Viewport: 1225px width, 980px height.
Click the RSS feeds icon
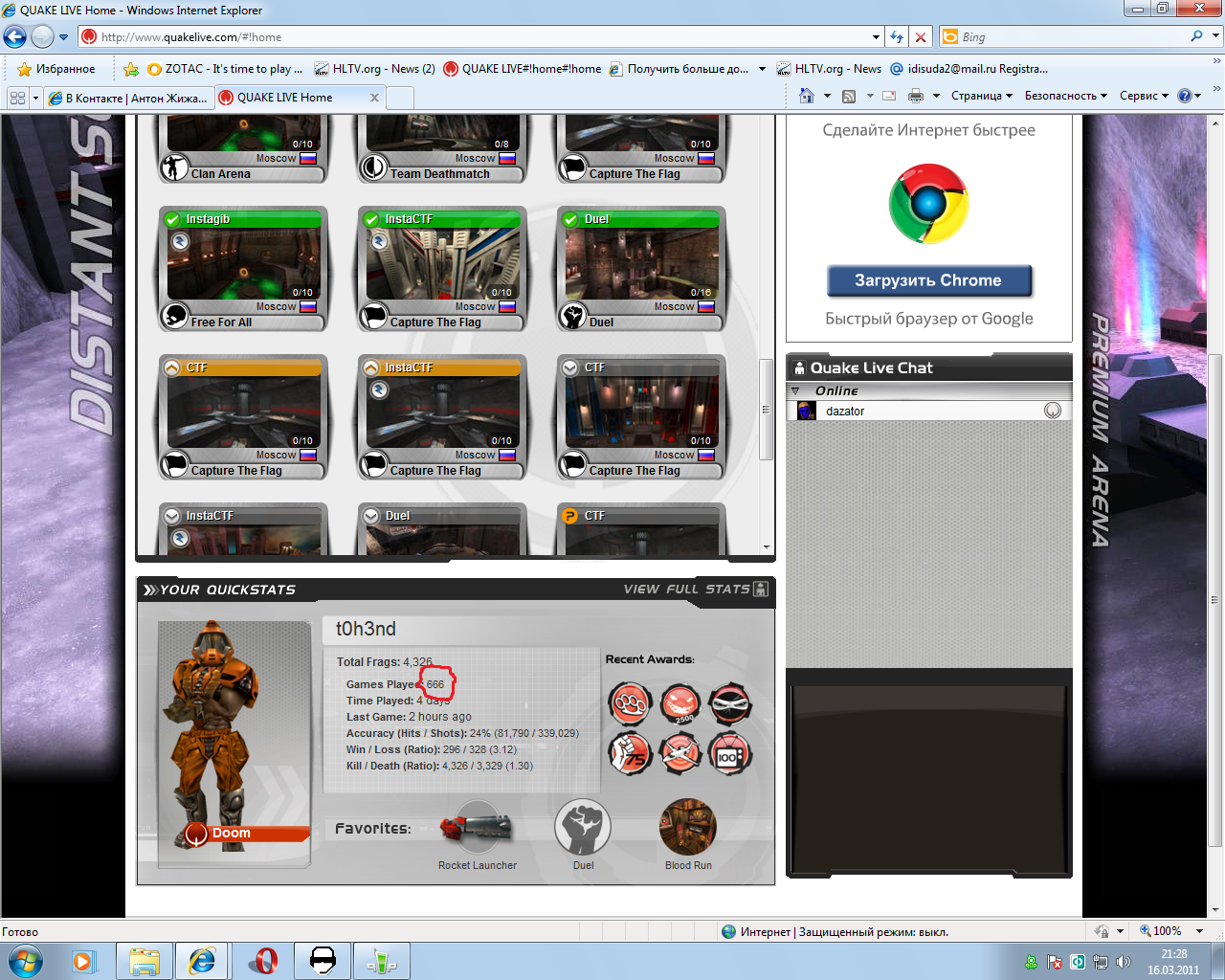pos(849,96)
